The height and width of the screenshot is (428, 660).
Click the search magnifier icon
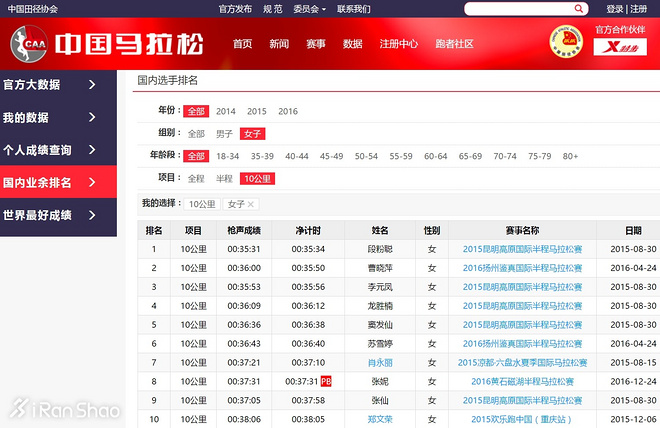point(579,8)
